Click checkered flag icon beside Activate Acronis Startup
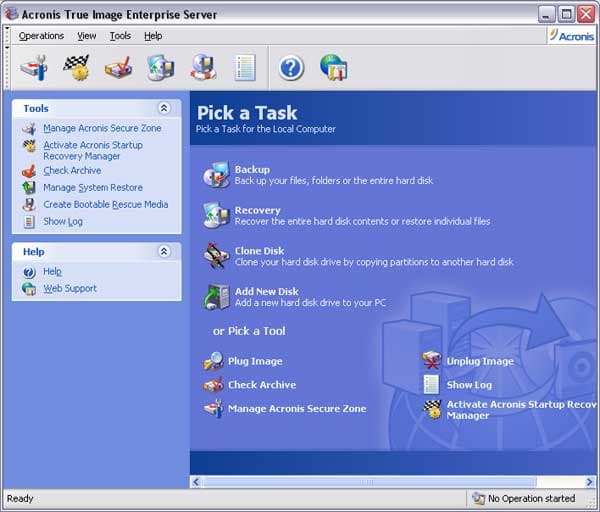 (29, 146)
